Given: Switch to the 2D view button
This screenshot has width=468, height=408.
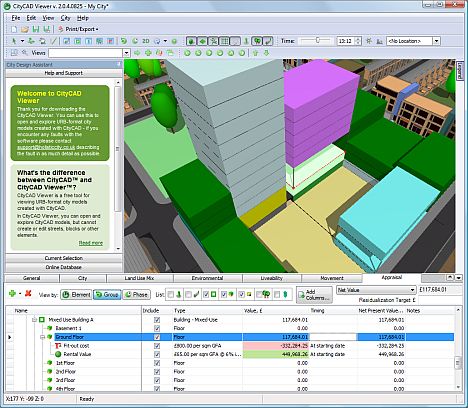Looking at the screenshot, I should (146, 41).
